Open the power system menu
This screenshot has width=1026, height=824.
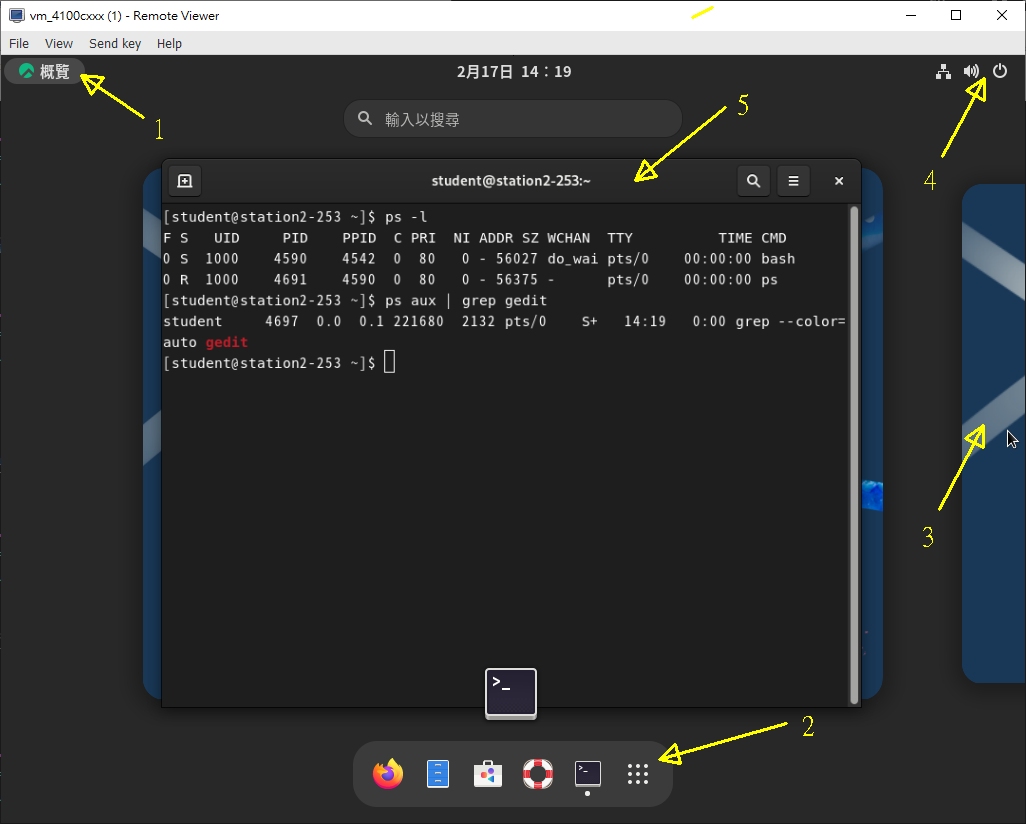[x=1000, y=72]
